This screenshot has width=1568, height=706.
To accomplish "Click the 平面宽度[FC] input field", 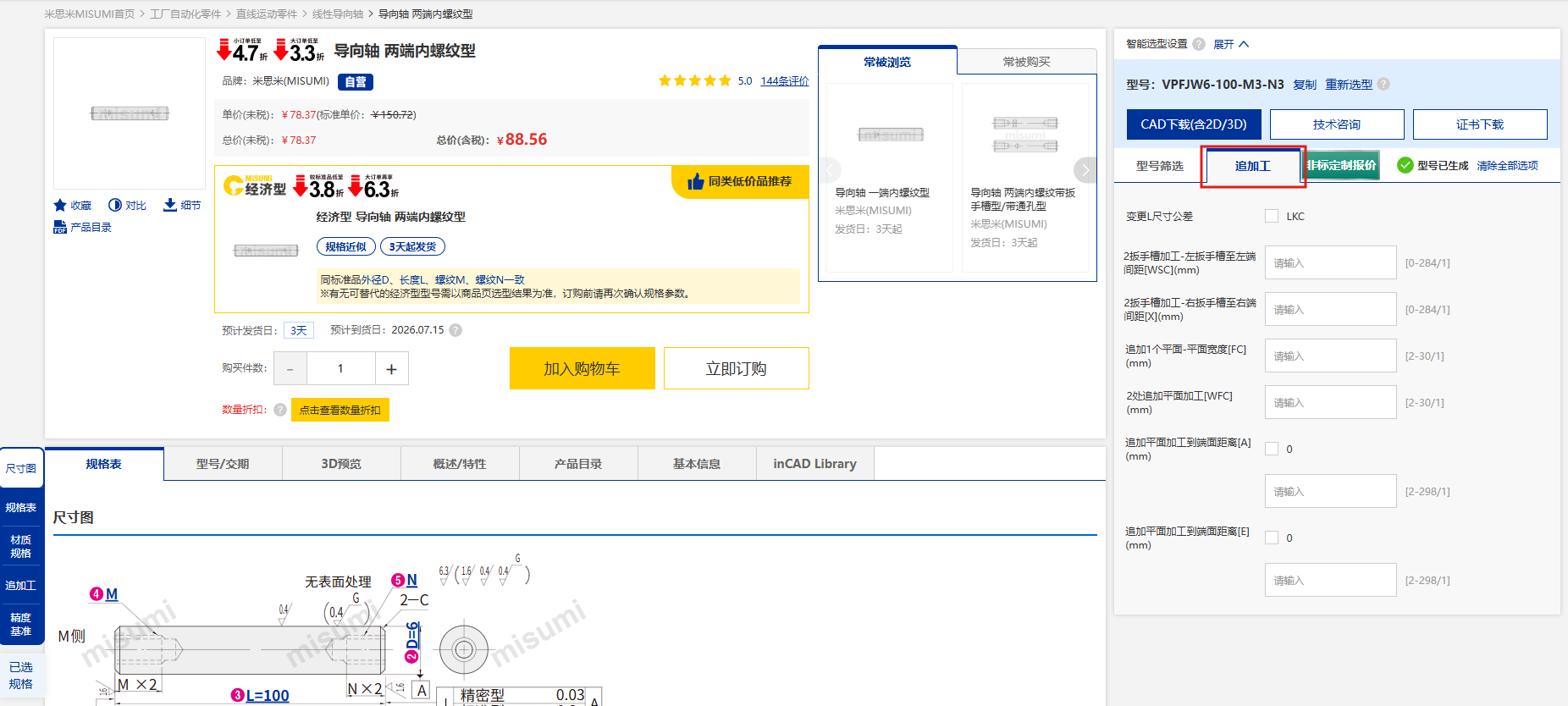I will [x=1330, y=356].
